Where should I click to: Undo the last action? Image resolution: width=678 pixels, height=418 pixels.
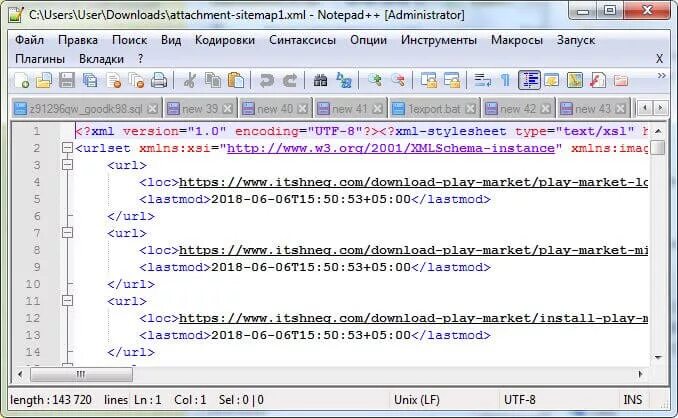point(266,80)
